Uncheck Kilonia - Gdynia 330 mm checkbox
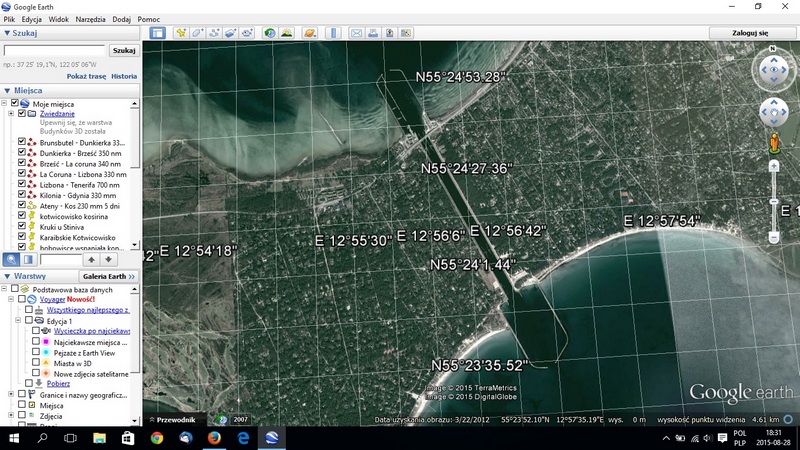Screen dimensions: 800x450 (x=21, y=194)
